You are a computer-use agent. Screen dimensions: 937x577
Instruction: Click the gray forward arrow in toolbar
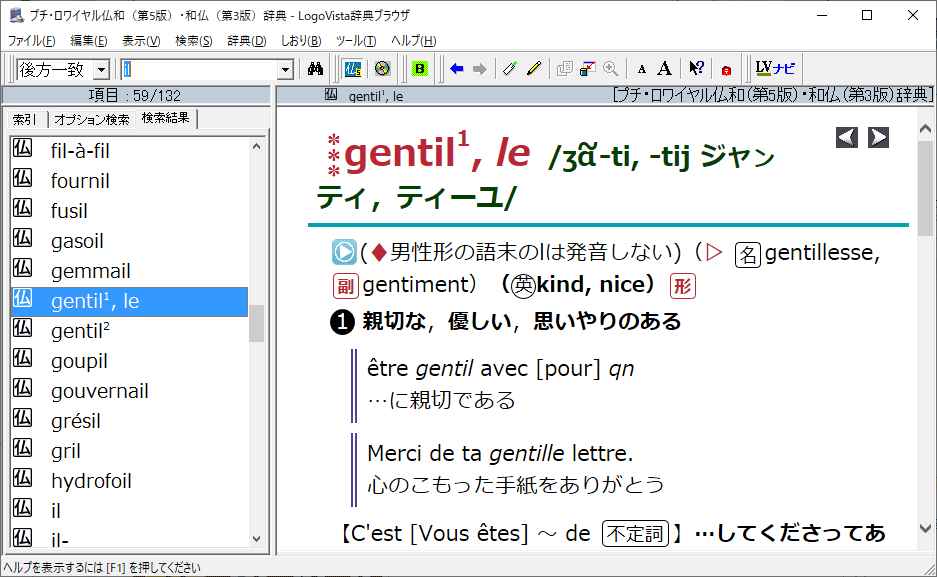480,69
